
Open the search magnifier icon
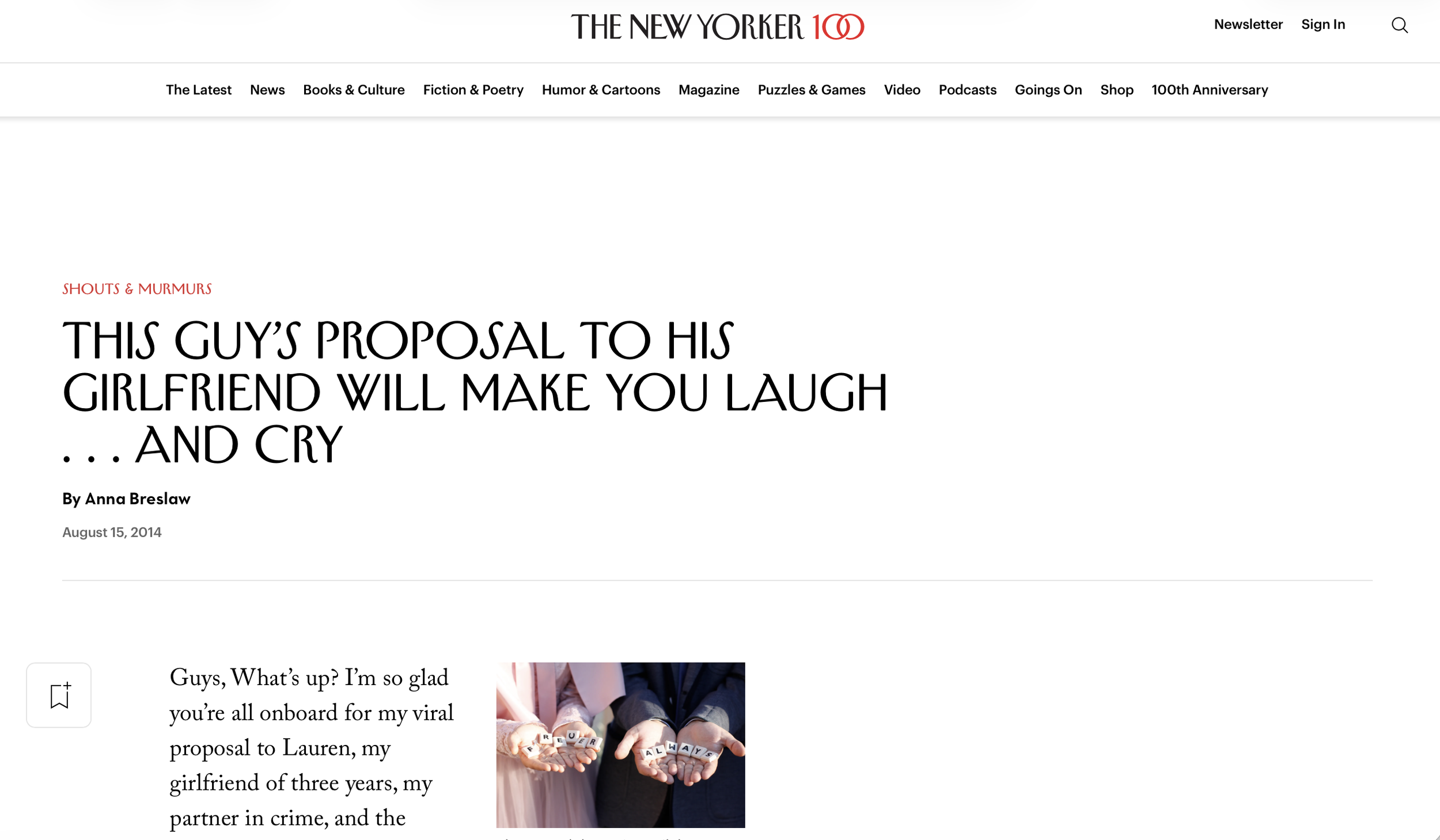(x=1399, y=25)
